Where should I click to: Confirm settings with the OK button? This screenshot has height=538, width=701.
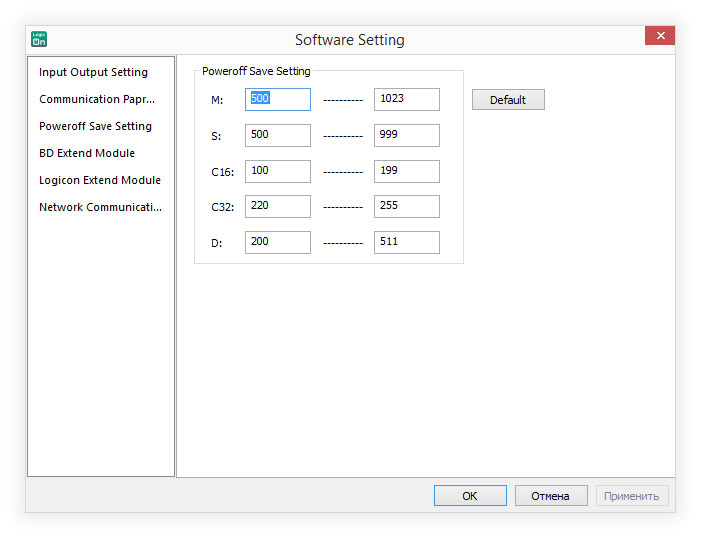click(x=470, y=496)
